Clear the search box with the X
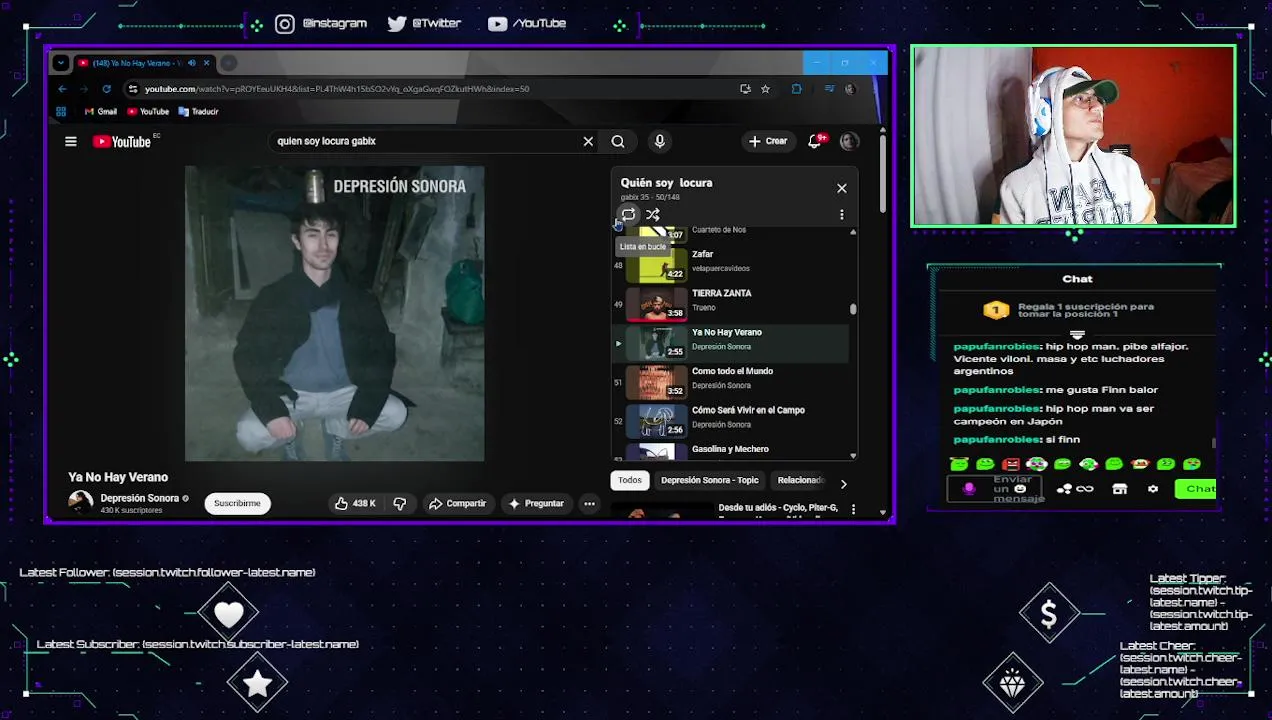The width and height of the screenshot is (1272, 720). [x=588, y=141]
